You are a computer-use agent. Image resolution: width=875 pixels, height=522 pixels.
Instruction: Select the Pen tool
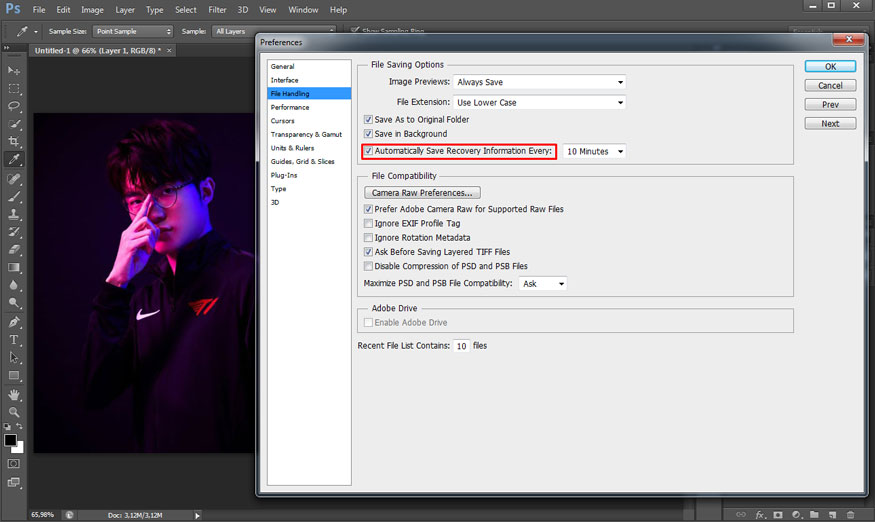point(14,322)
